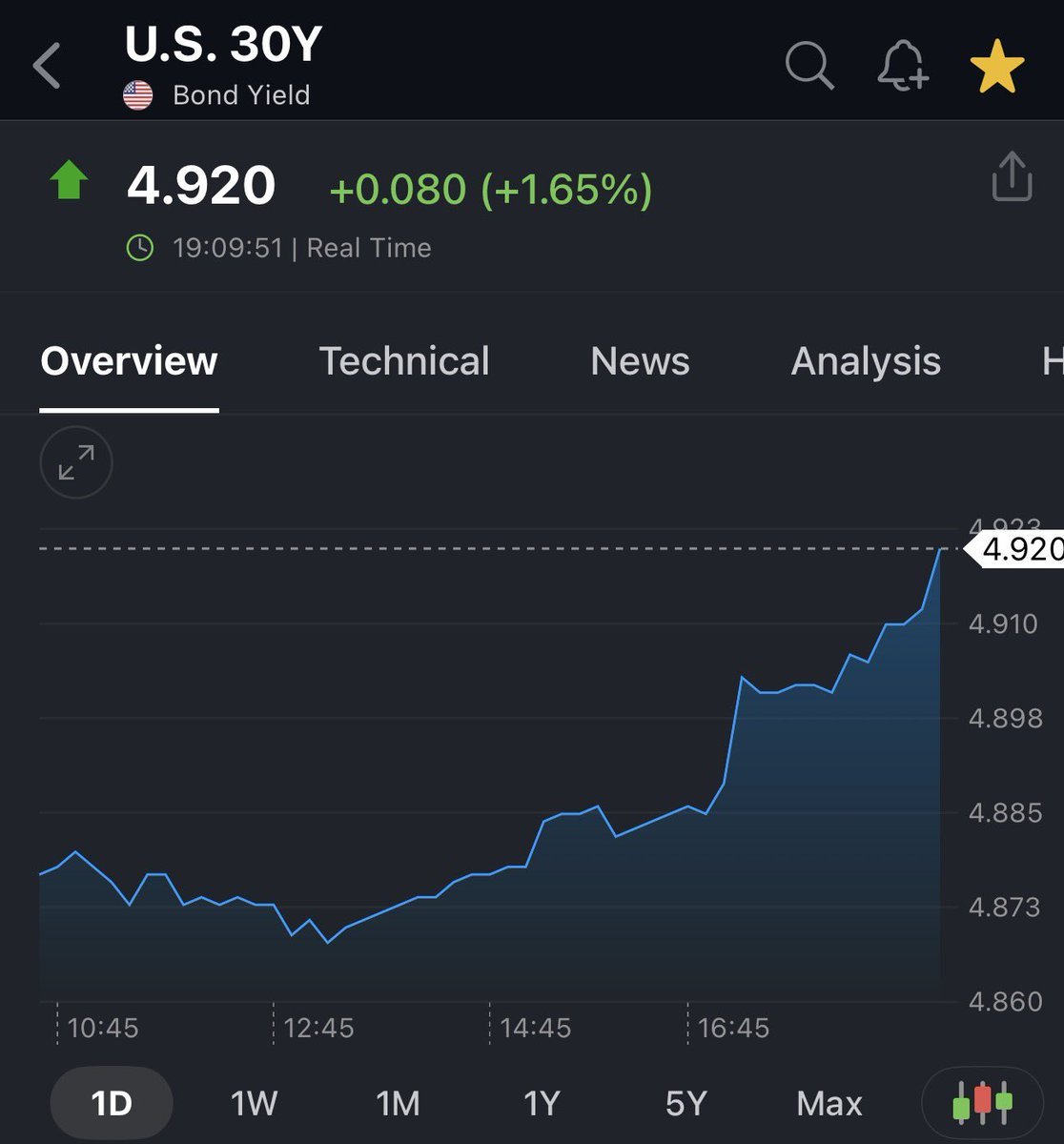Open the chart fullscreen expand icon
The height and width of the screenshot is (1144, 1064).
tap(76, 463)
